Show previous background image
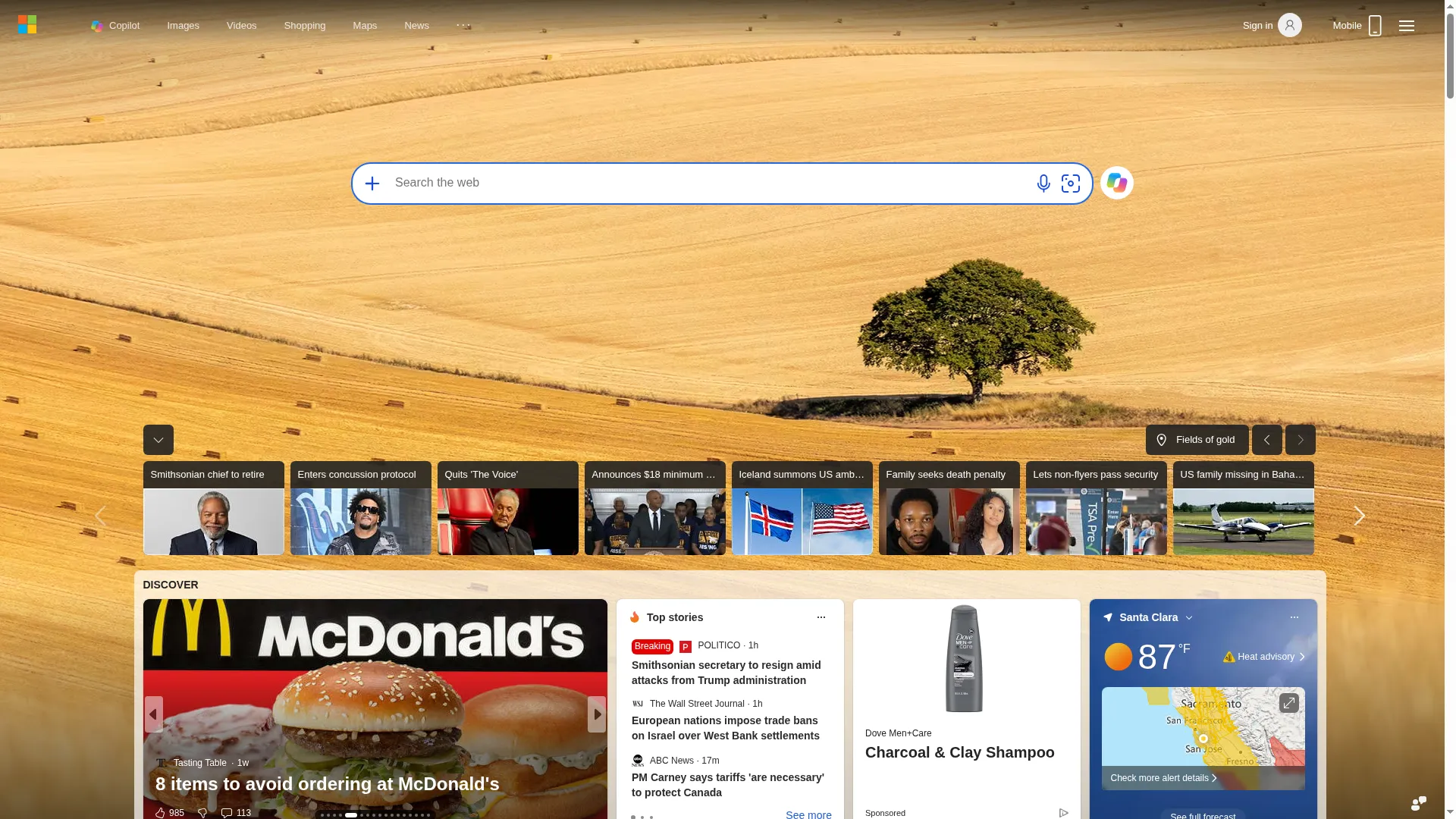Viewport: 1456px width, 819px height. [x=1266, y=440]
